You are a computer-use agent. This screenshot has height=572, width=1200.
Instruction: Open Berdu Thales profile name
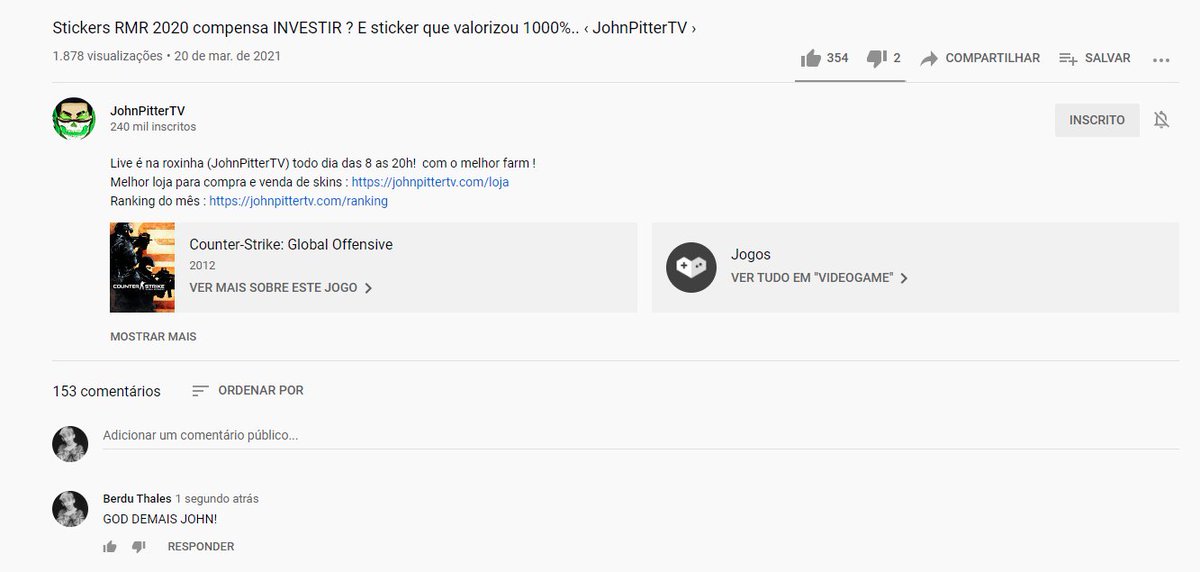coord(137,498)
